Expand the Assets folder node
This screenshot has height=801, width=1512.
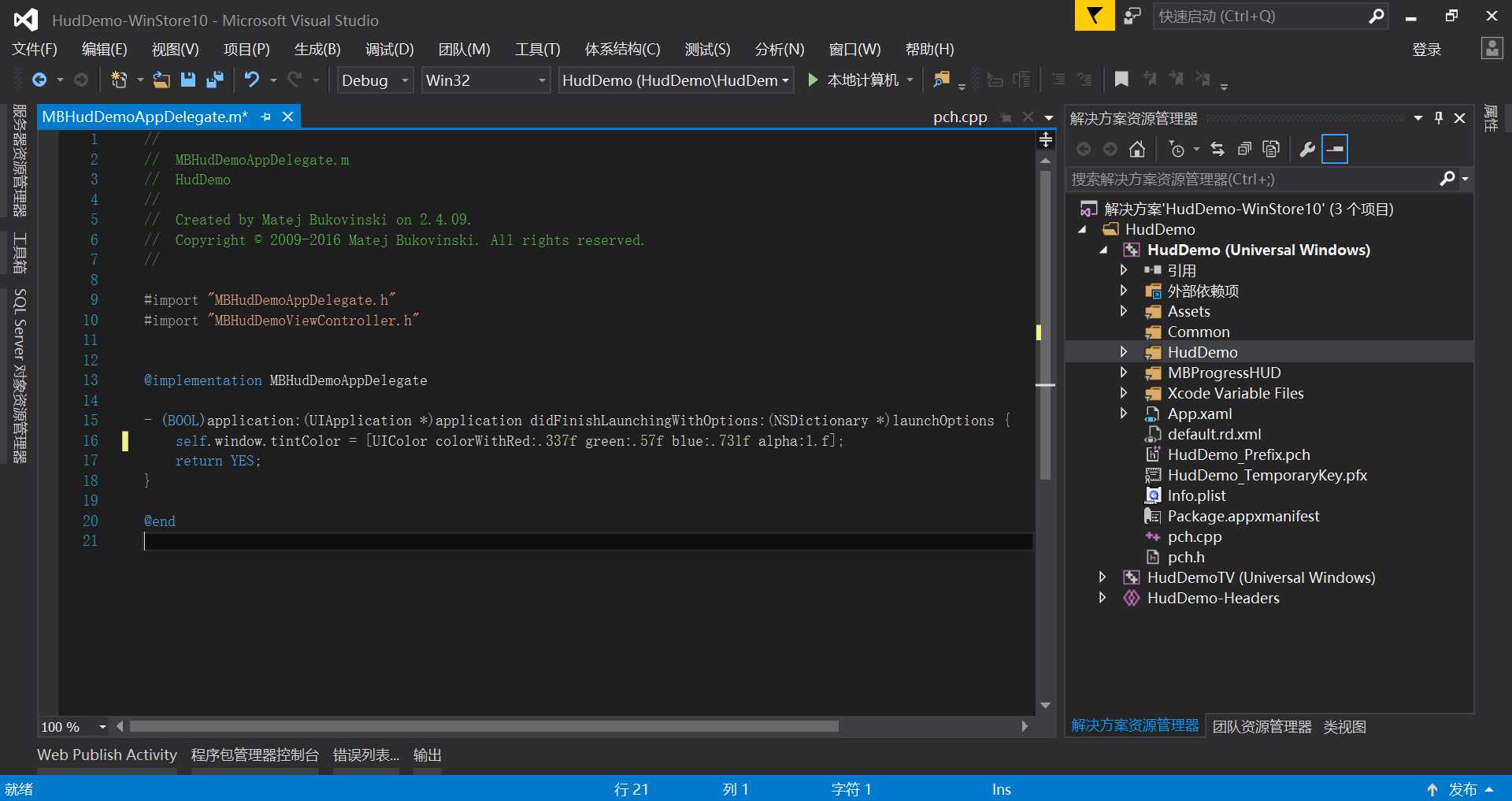[1124, 311]
